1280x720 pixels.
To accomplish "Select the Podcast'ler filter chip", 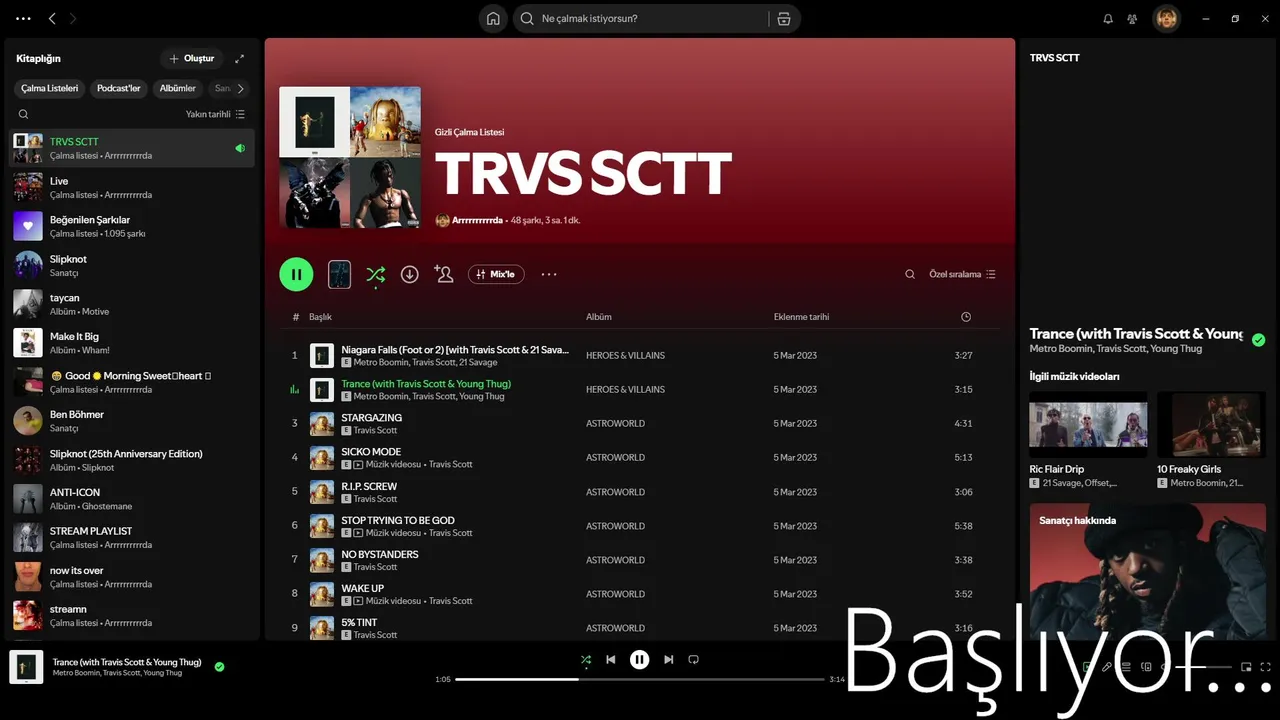I will tap(118, 88).
